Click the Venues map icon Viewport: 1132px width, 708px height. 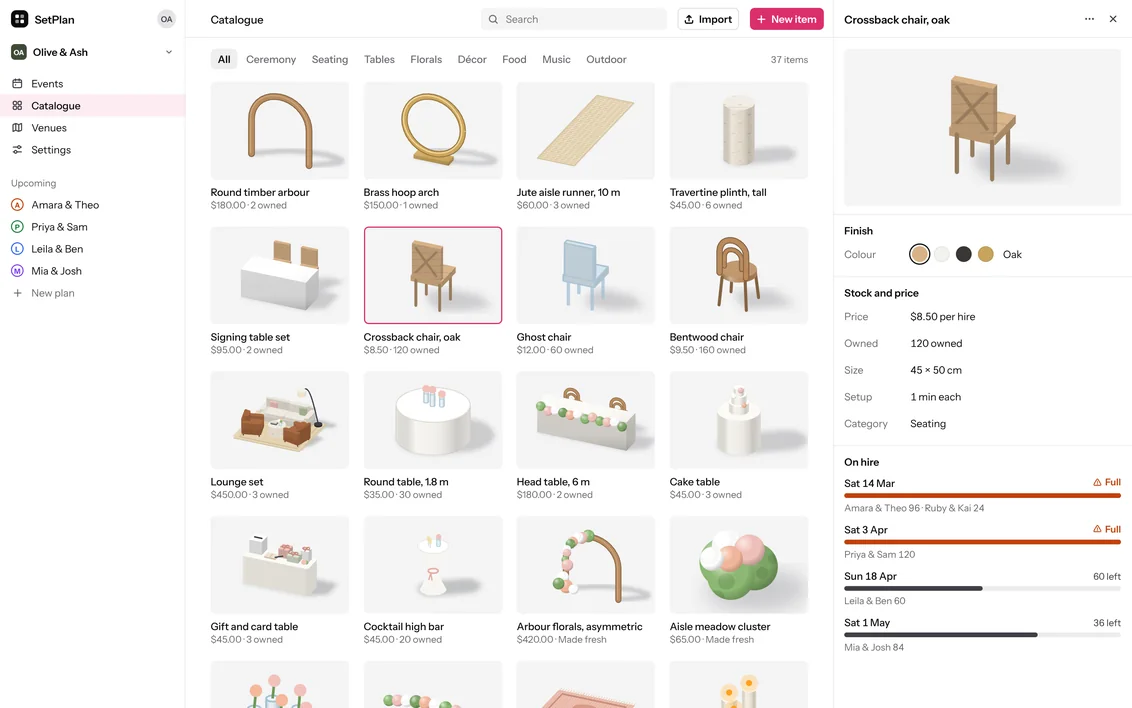click(17, 128)
